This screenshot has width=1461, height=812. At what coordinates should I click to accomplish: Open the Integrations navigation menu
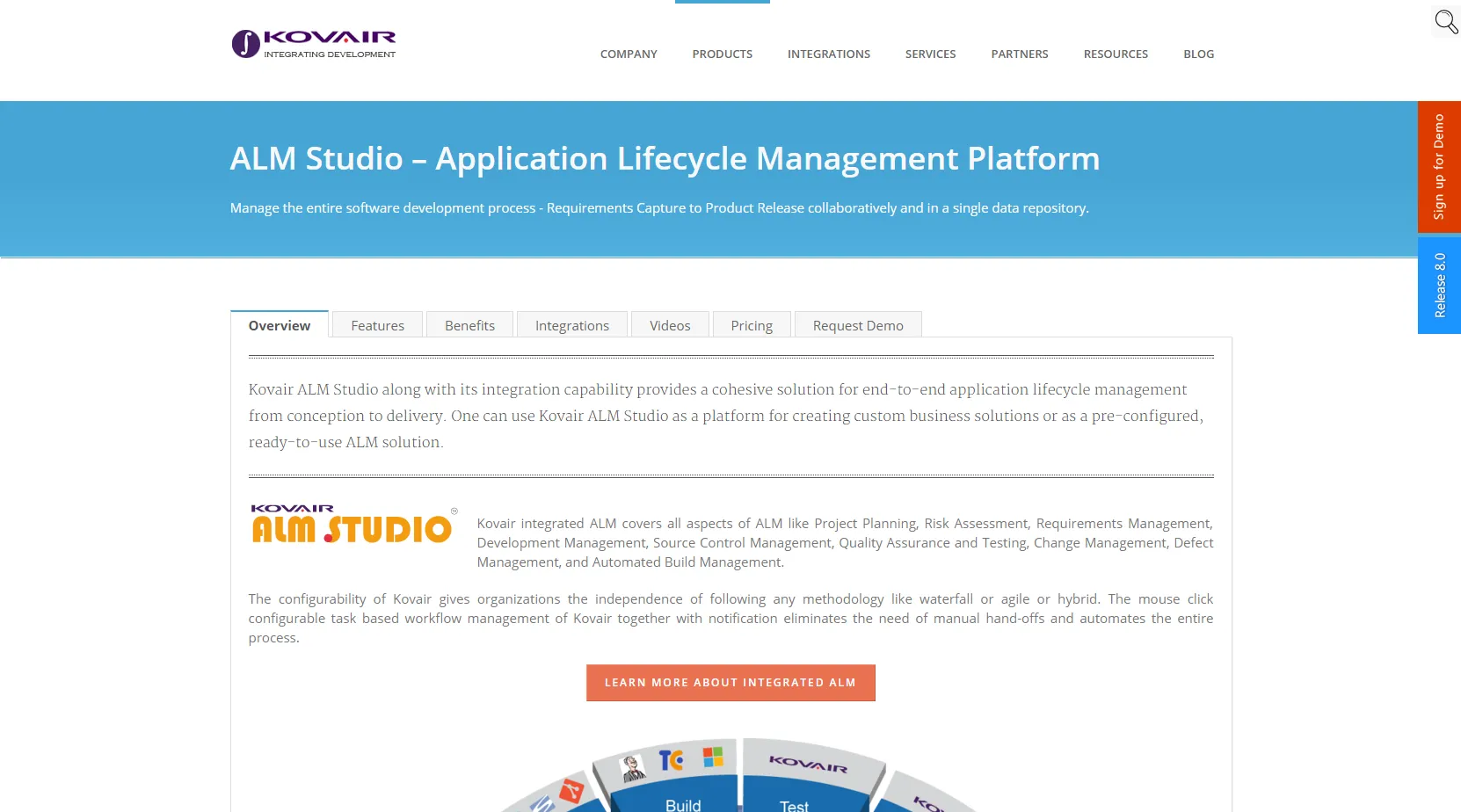pos(829,54)
